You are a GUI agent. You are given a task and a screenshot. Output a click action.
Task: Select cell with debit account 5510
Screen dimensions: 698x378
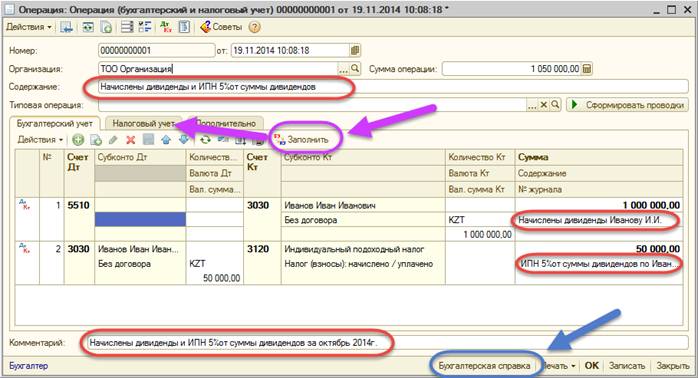[79, 205]
